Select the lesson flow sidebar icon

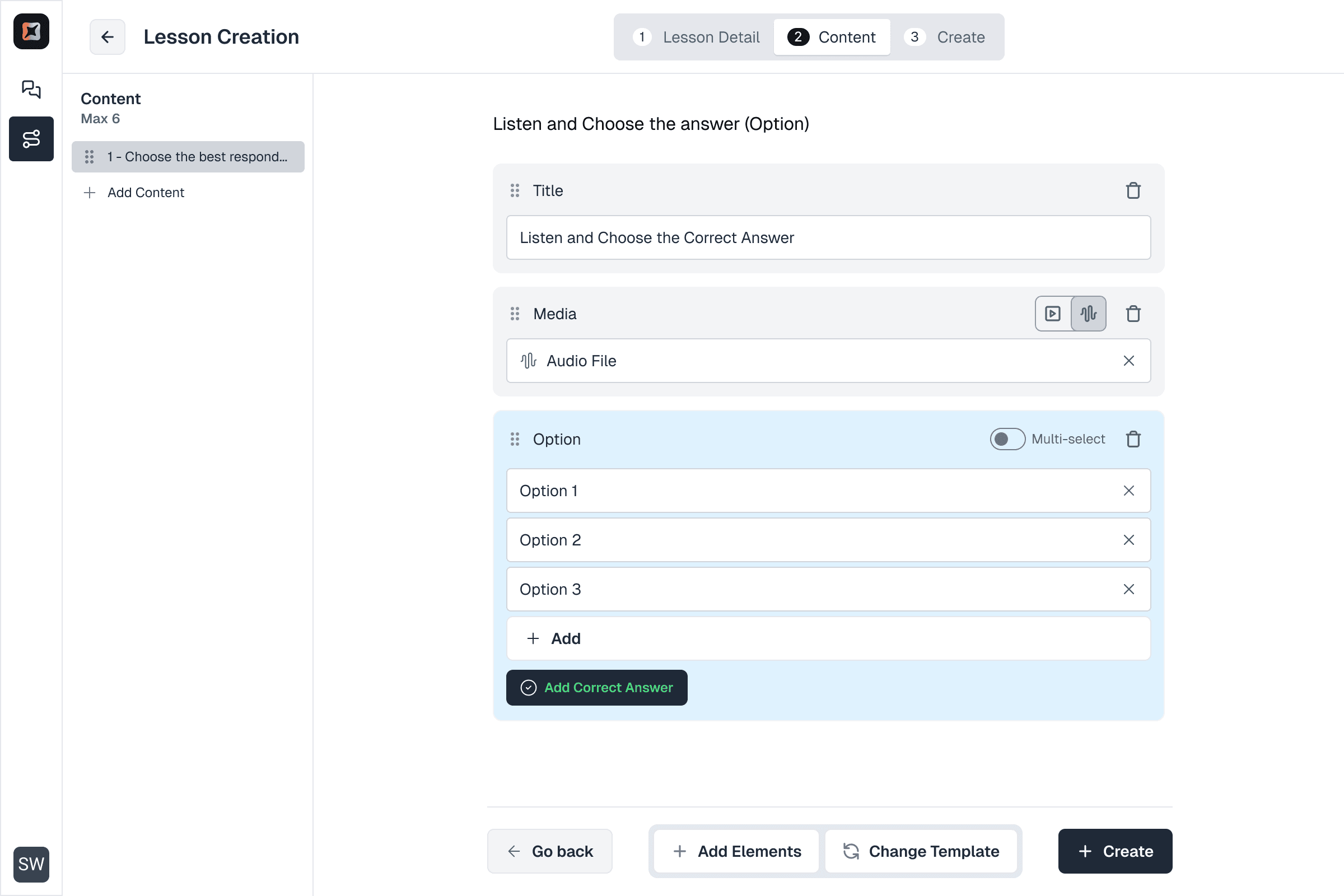31,139
